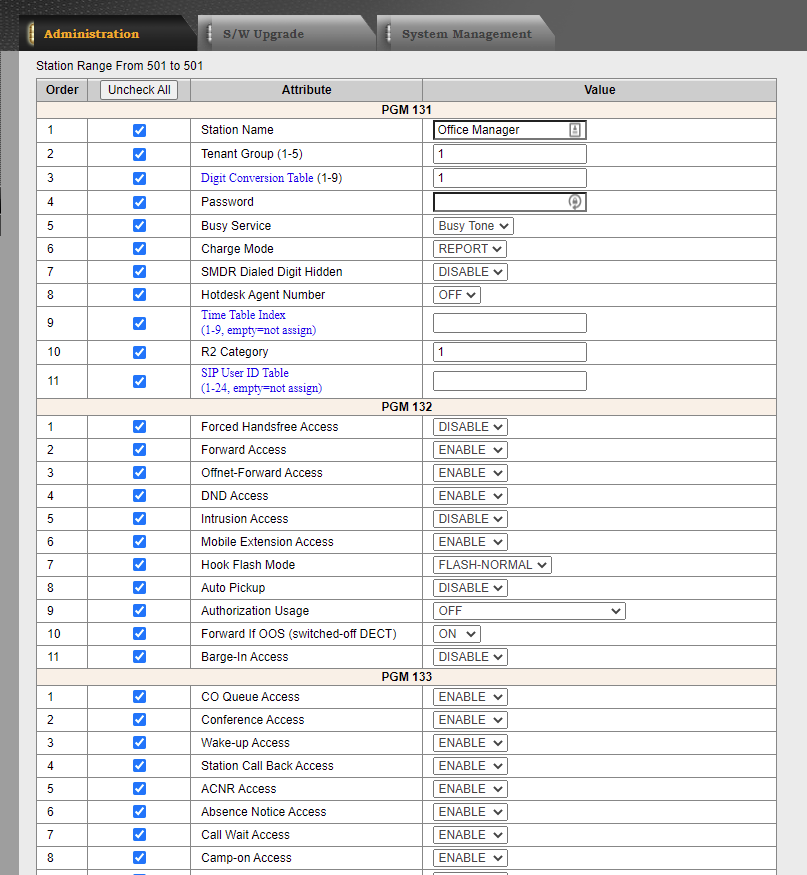Click the password manager icon in Password field
Image resolution: width=807 pixels, height=875 pixels.
click(x=575, y=202)
